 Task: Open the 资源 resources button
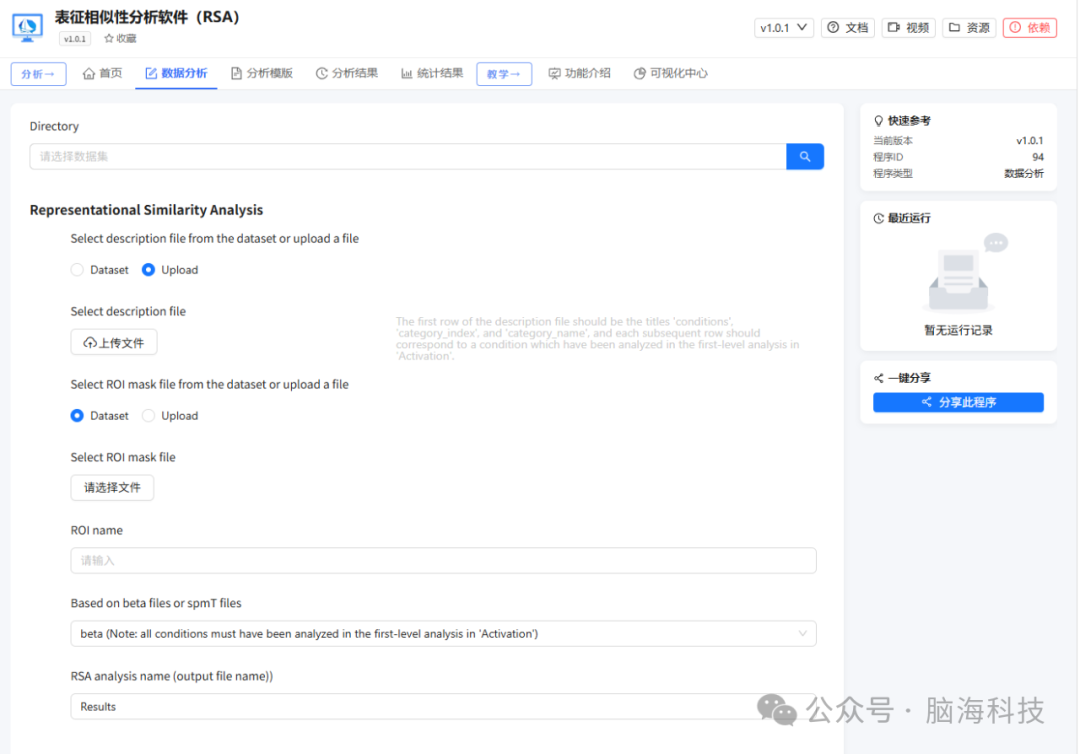coord(969,28)
